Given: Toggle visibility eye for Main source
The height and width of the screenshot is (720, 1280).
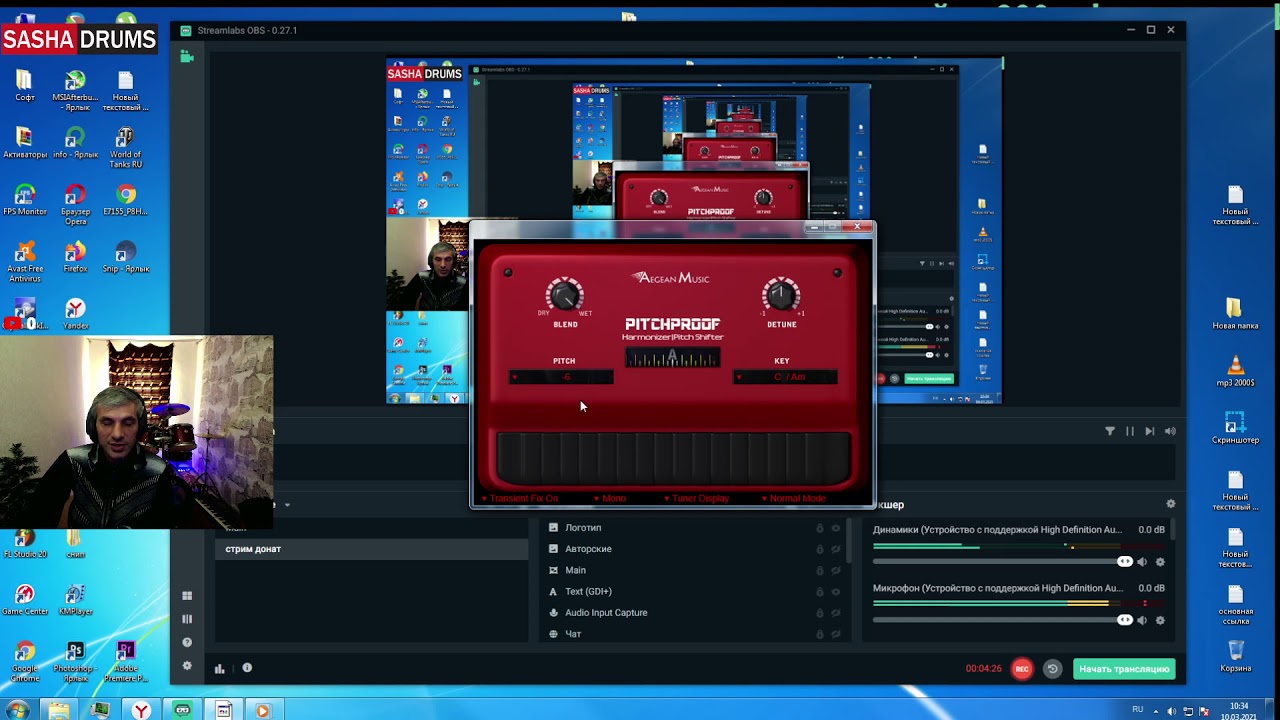Looking at the screenshot, I should pyautogui.click(x=836, y=570).
